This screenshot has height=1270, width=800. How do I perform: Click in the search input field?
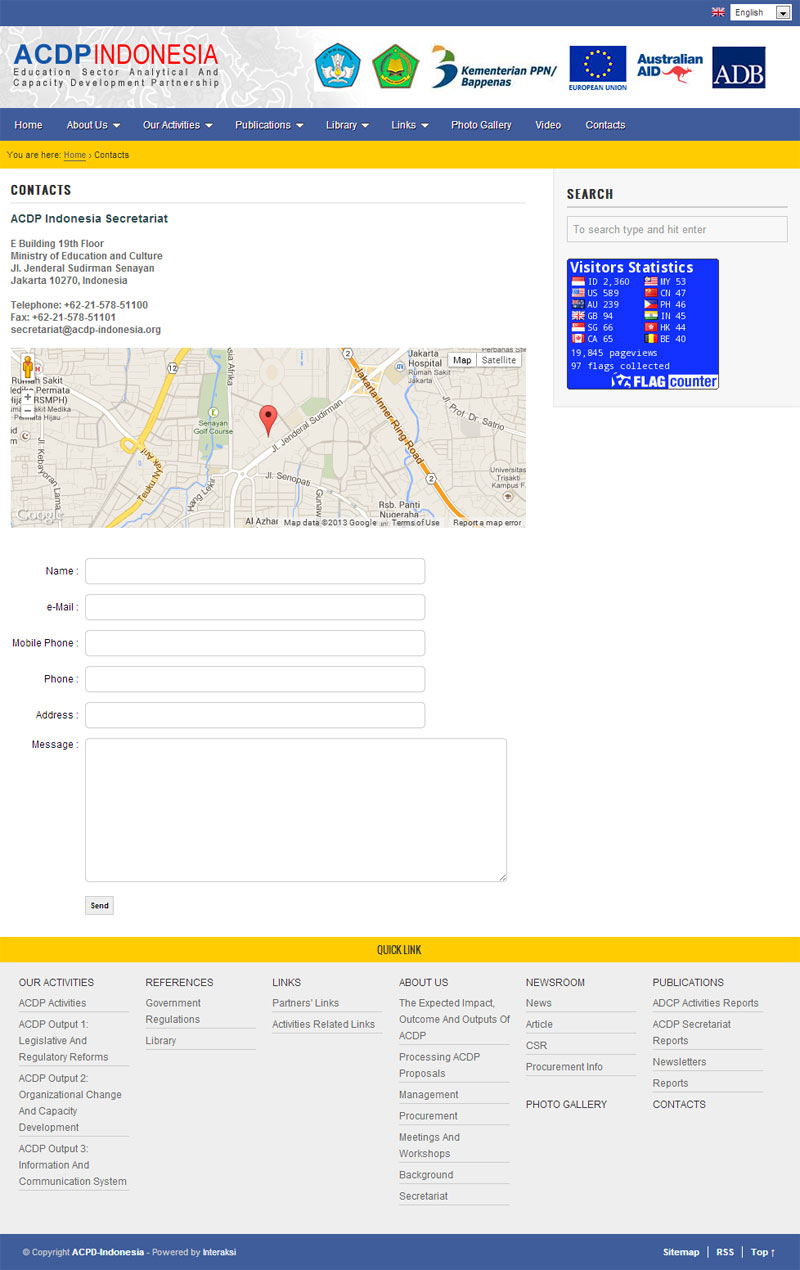pos(677,229)
